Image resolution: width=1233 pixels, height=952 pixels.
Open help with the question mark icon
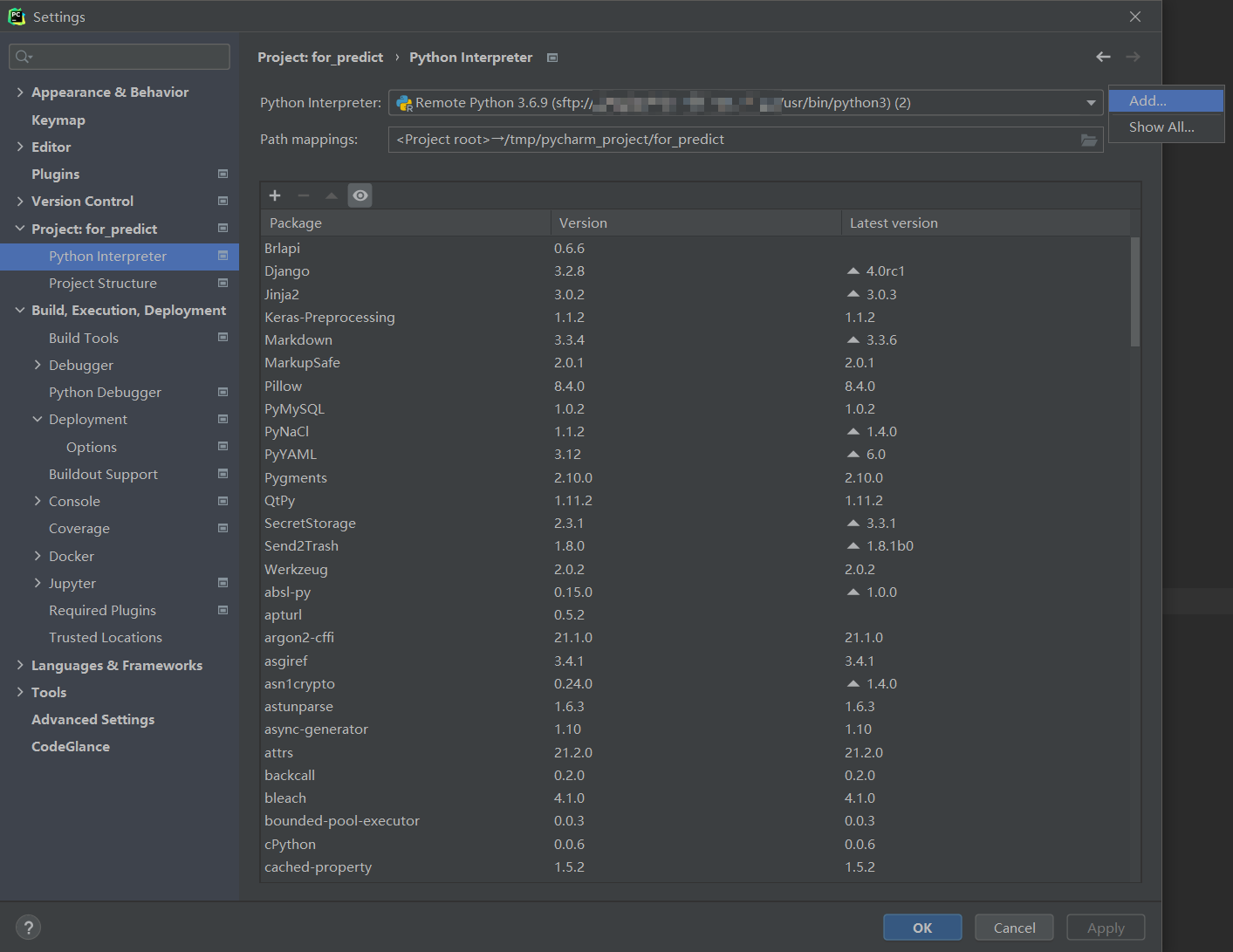click(x=28, y=928)
